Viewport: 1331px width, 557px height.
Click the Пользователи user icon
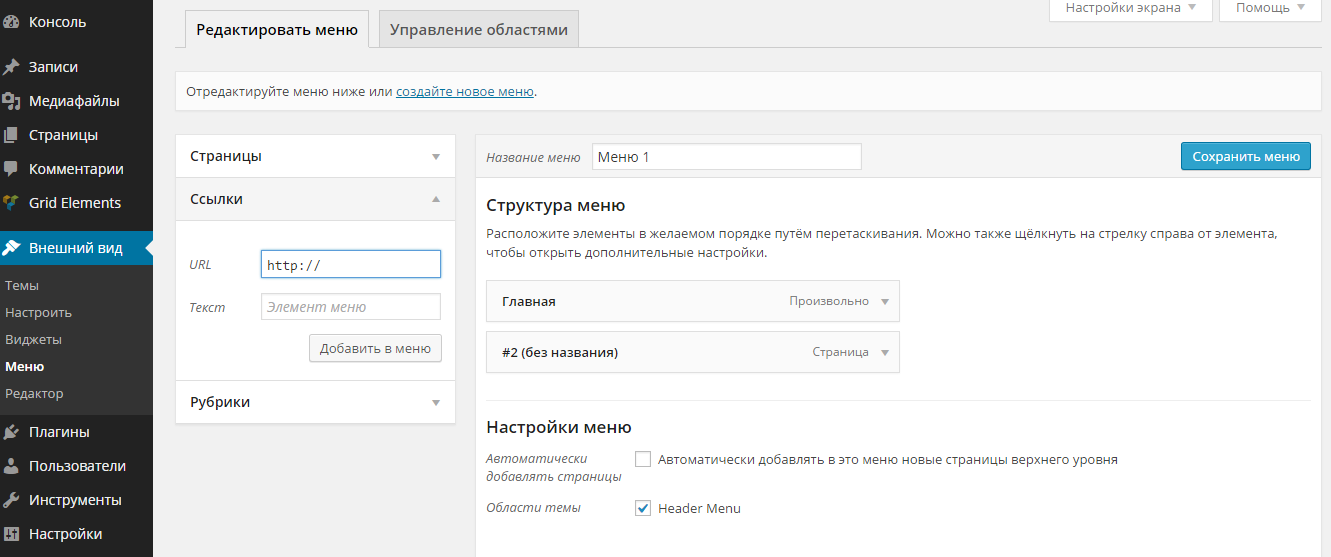tap(12, 466)
